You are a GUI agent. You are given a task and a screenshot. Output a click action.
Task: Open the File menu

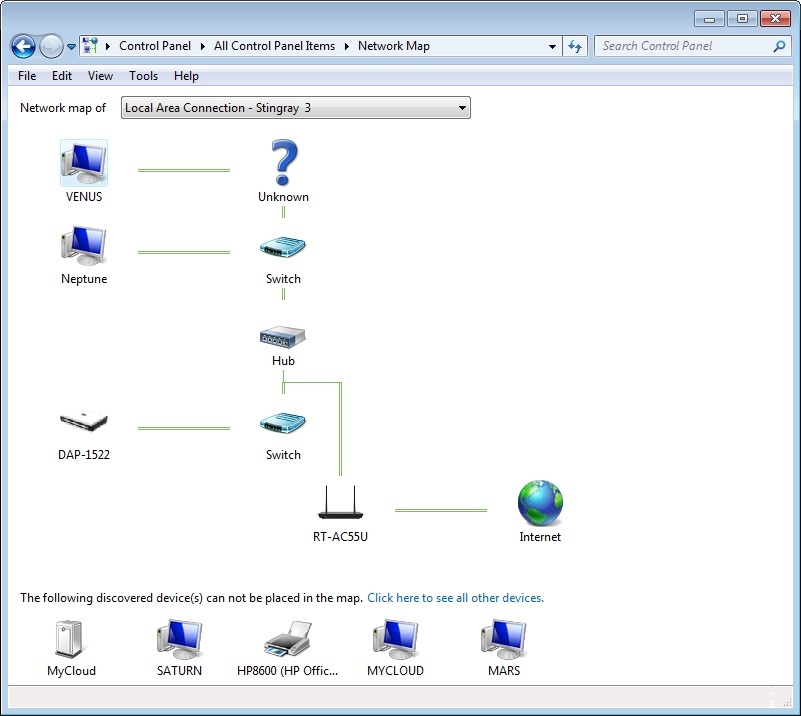[x=27, y=76]
